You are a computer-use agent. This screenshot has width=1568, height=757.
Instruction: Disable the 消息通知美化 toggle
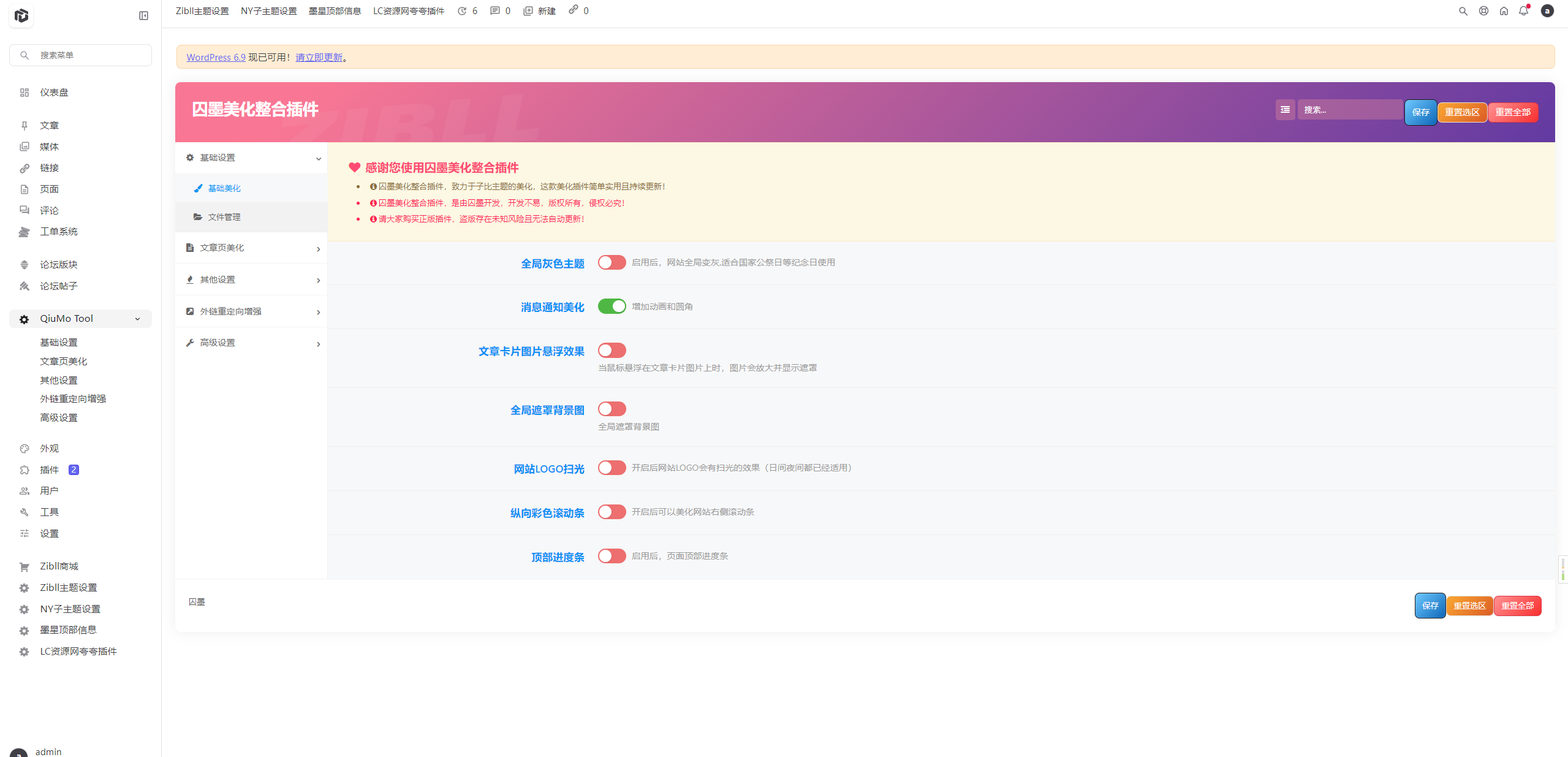pos(612,306)
